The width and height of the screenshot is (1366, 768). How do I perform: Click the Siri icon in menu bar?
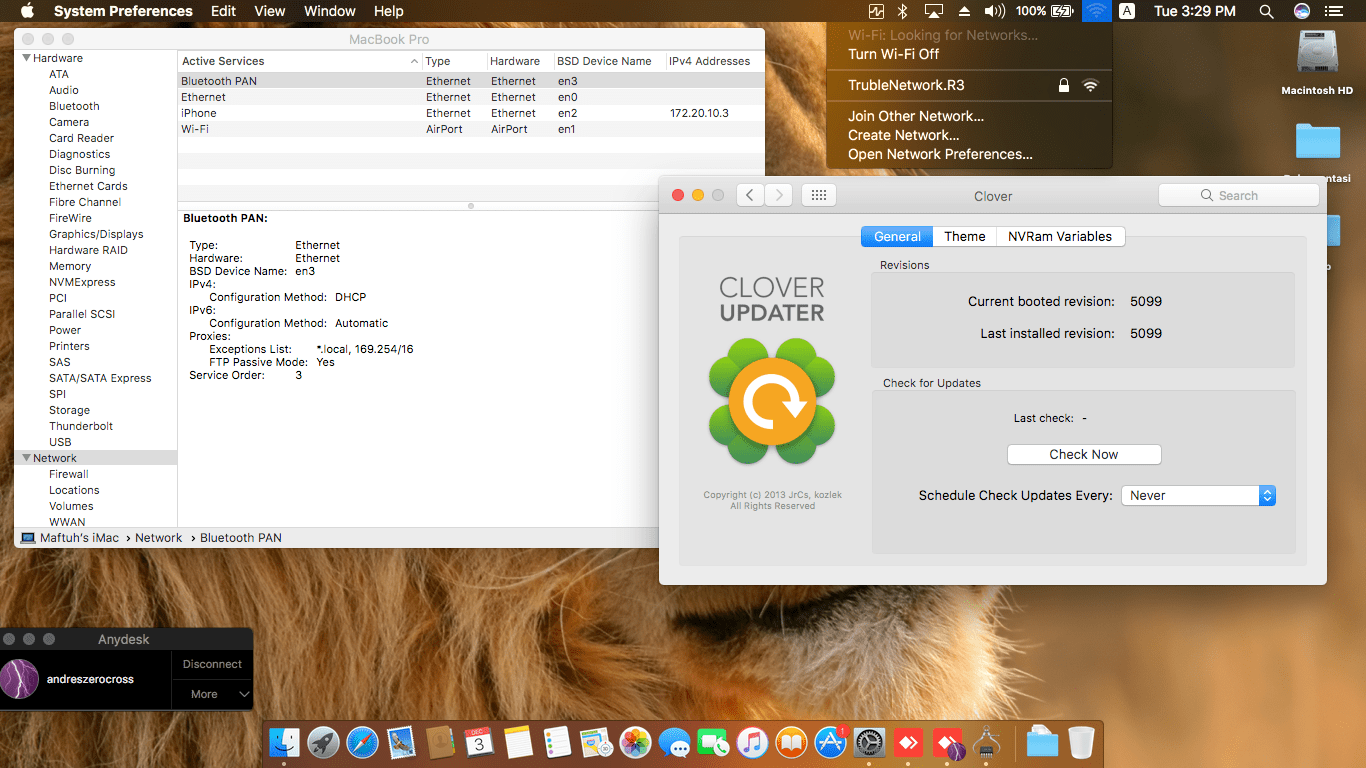tap(1301, 11)
